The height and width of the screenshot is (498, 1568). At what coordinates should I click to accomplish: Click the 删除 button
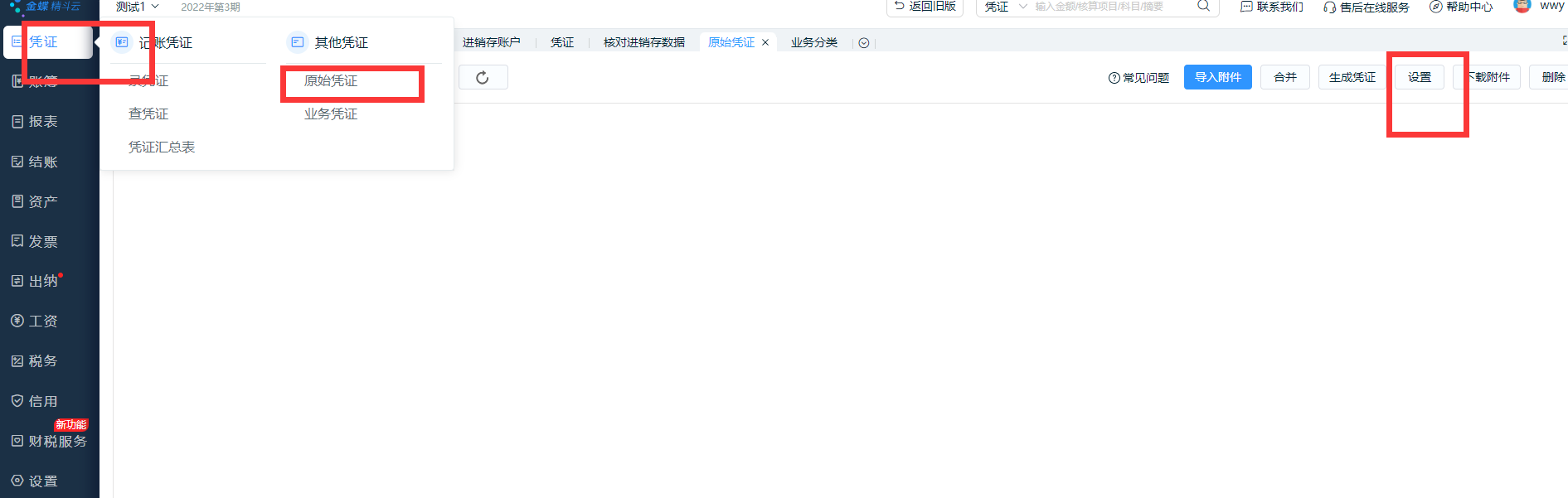1551,77
